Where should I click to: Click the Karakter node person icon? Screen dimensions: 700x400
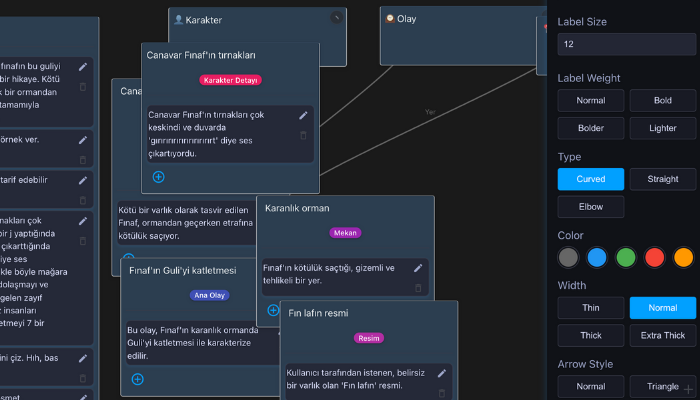pos(179,20)
